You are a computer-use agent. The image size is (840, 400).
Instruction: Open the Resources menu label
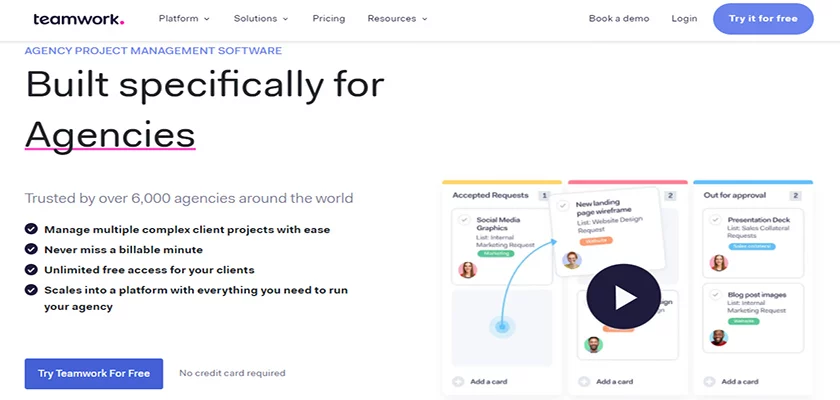tap(392, 18)
